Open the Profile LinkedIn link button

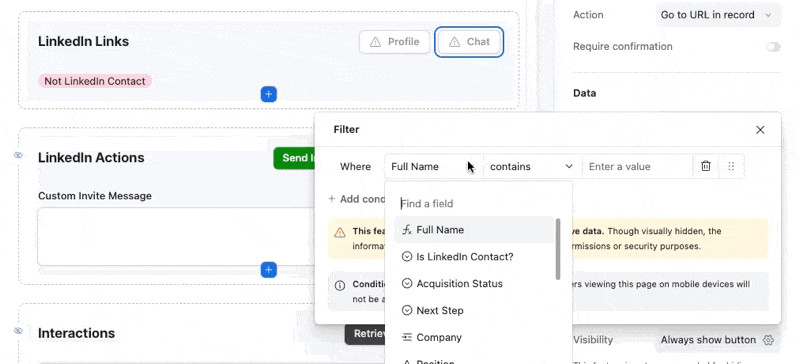(x=394, y=42)
